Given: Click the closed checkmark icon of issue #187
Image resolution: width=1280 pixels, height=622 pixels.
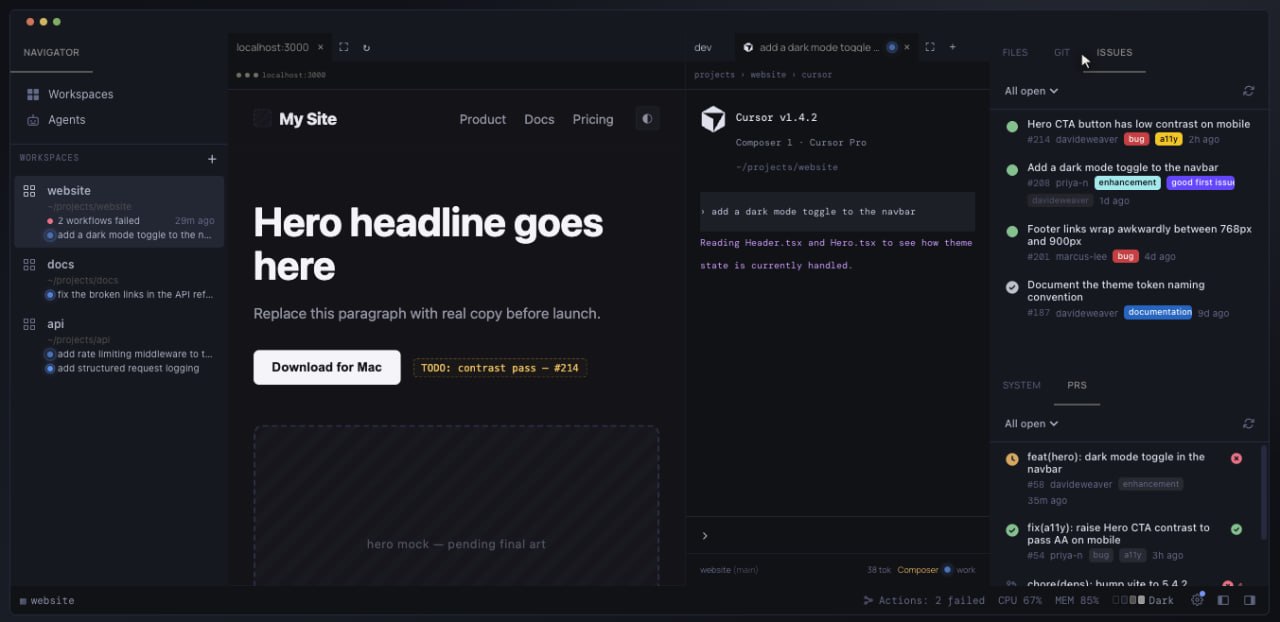Looking at the screenshot, I should pyautogui.click(x=1012, y=287).
